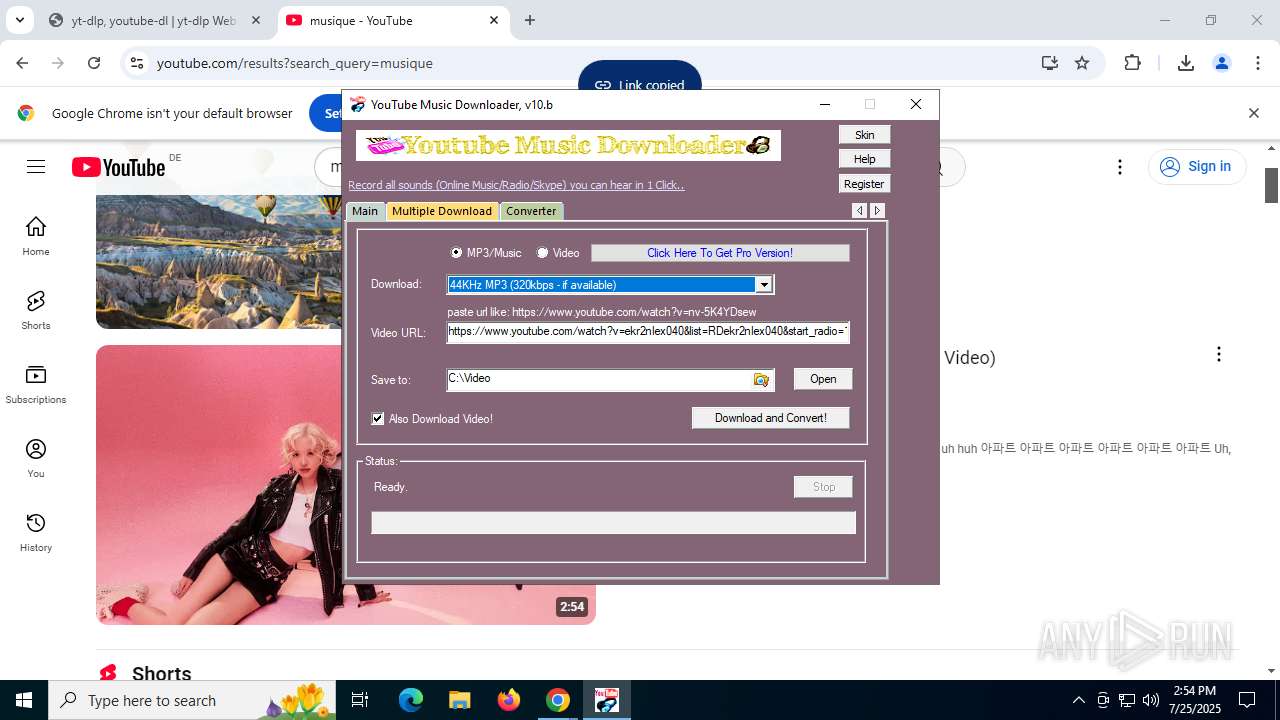Click the Windows taskbar search box
This screenshot has height=720, width=1280.
[192, 700]
